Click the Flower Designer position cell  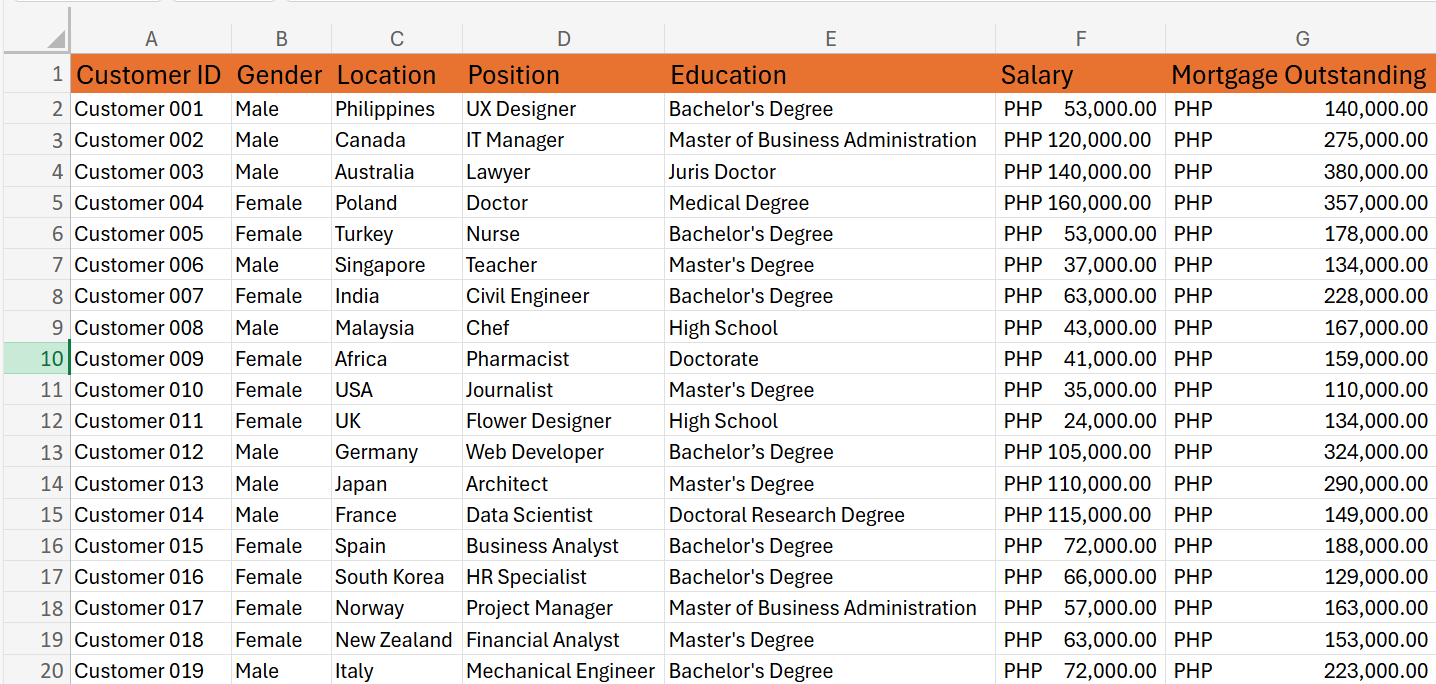[x=538, y=421]
